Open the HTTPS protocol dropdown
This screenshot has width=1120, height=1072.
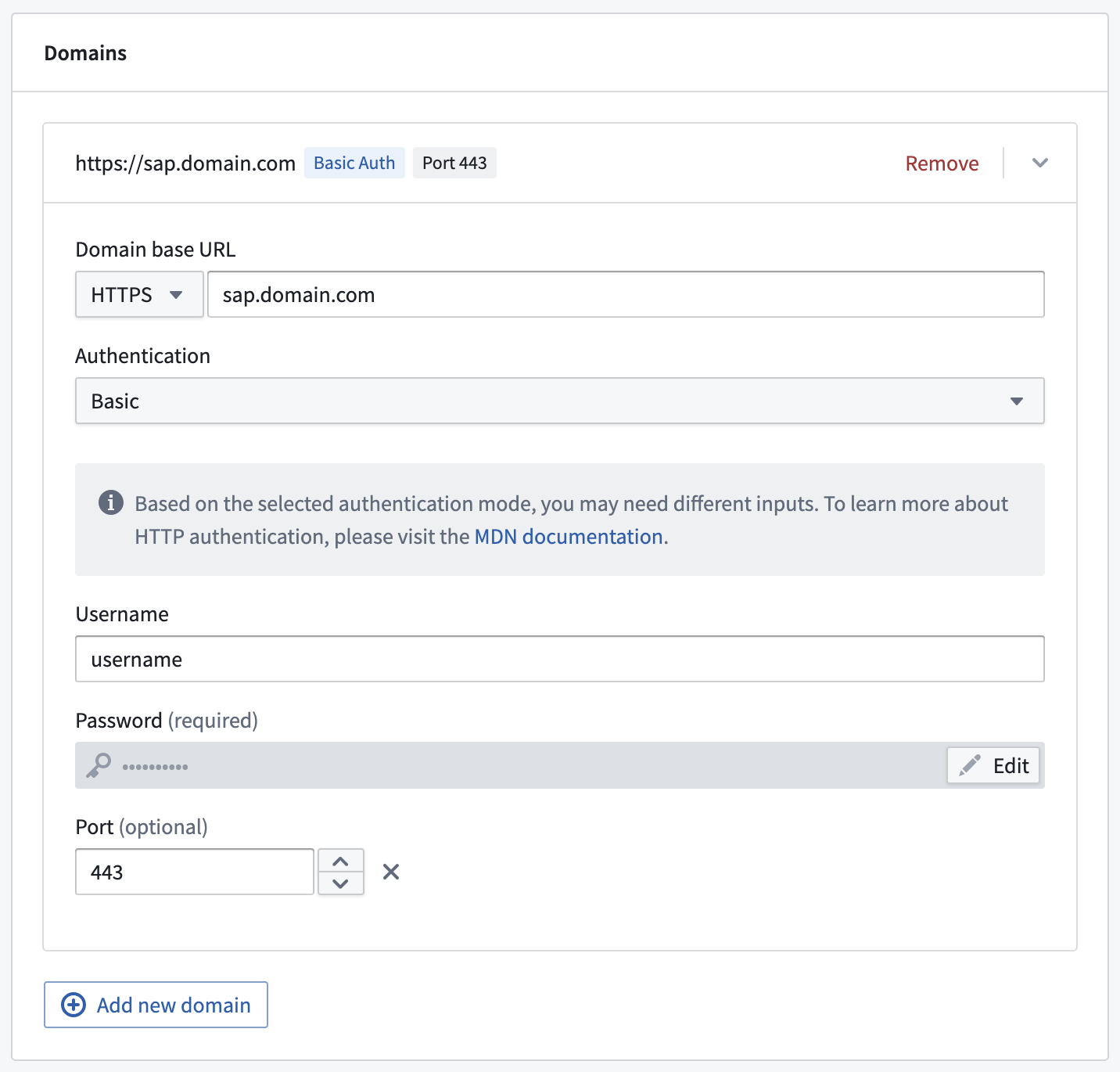(x=139, y=294)
